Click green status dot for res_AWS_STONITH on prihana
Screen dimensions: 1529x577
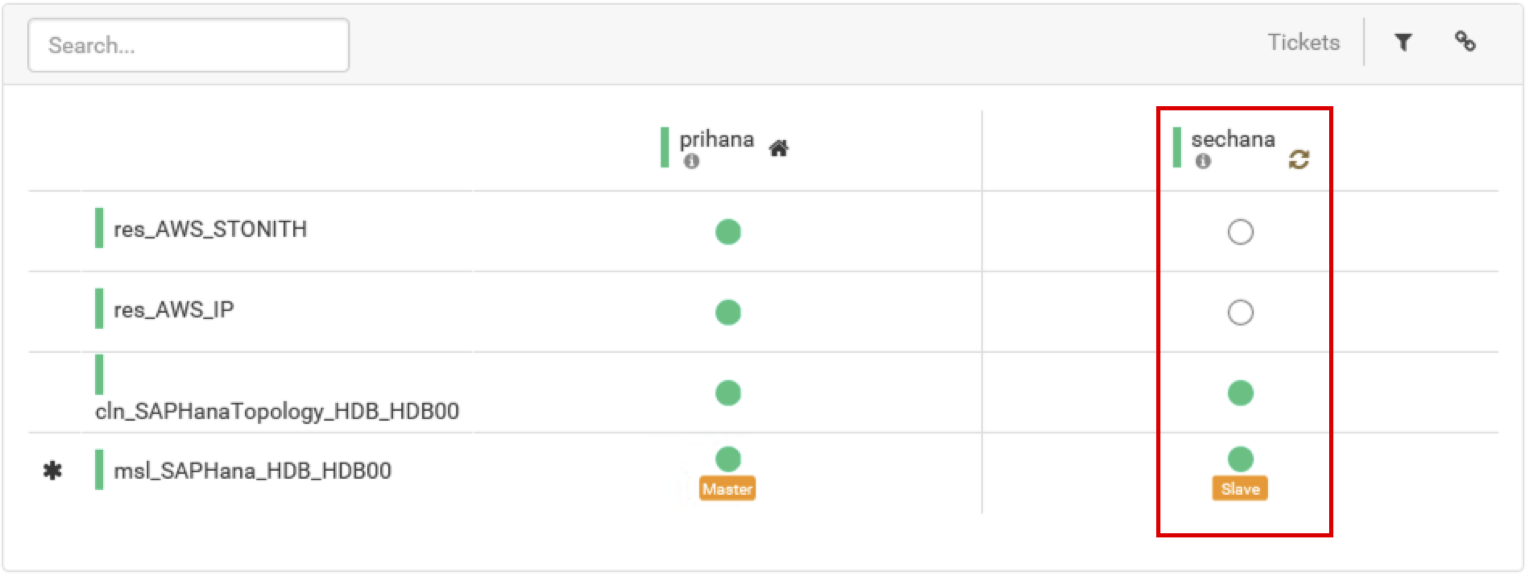pyautogui.click(x=728, y=232)
